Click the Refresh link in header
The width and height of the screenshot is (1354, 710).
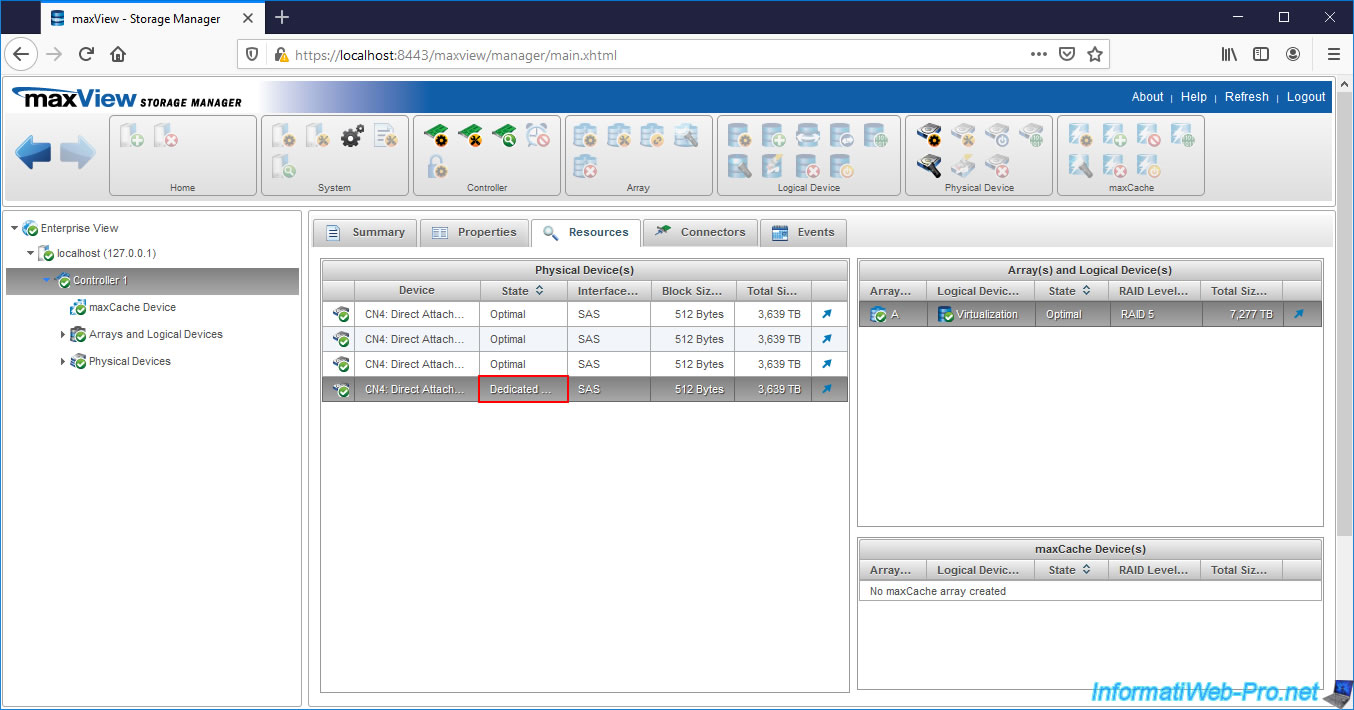tap(1247, 97)
